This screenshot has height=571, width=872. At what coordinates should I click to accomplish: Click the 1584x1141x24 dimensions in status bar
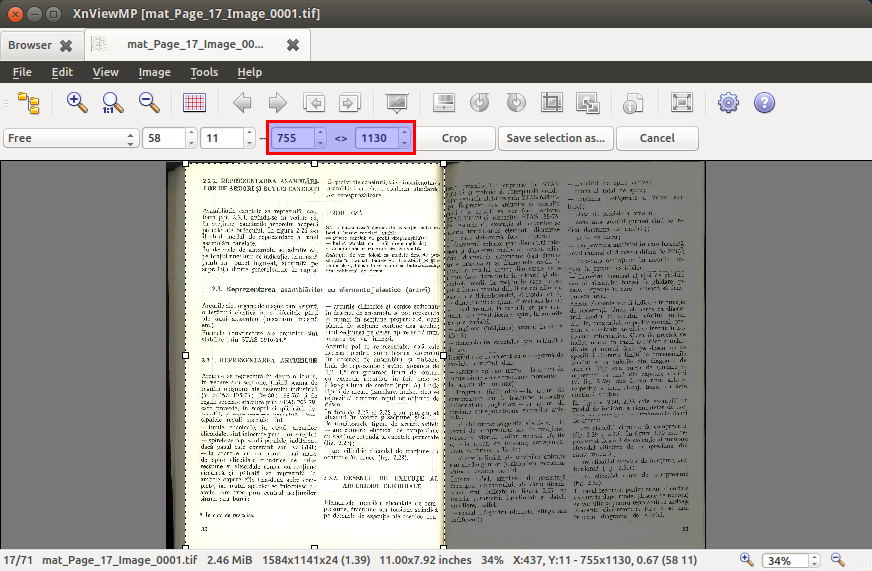tap(316, 560)
